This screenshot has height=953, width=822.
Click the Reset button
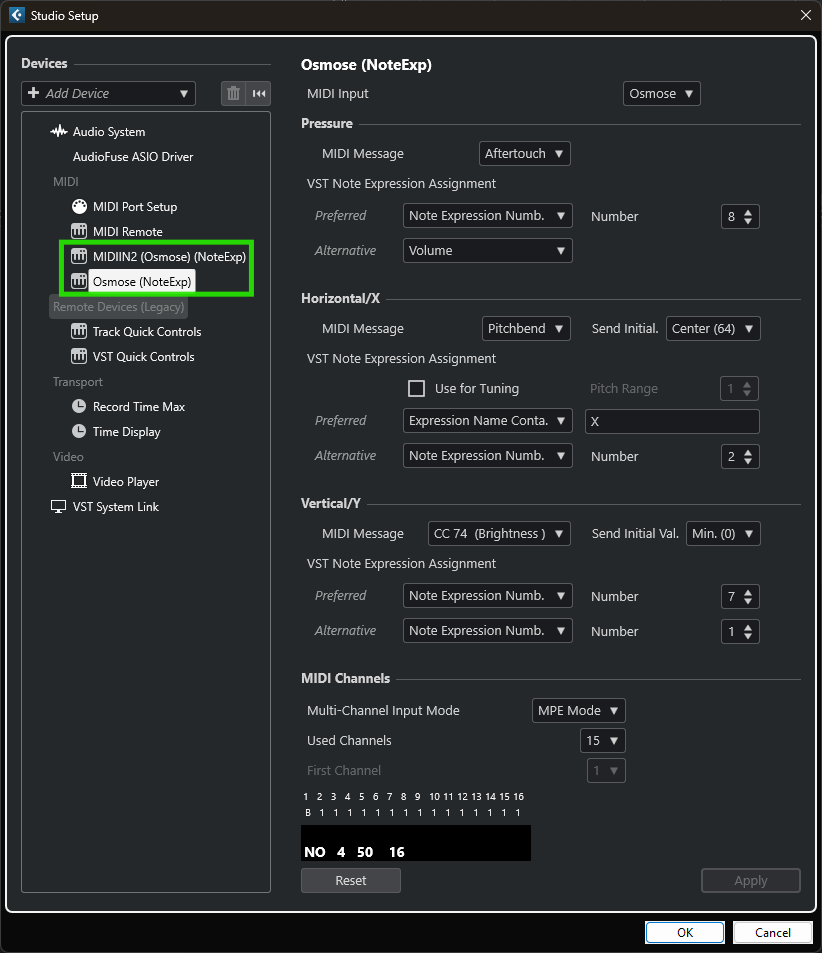click(x=350, y=881)
